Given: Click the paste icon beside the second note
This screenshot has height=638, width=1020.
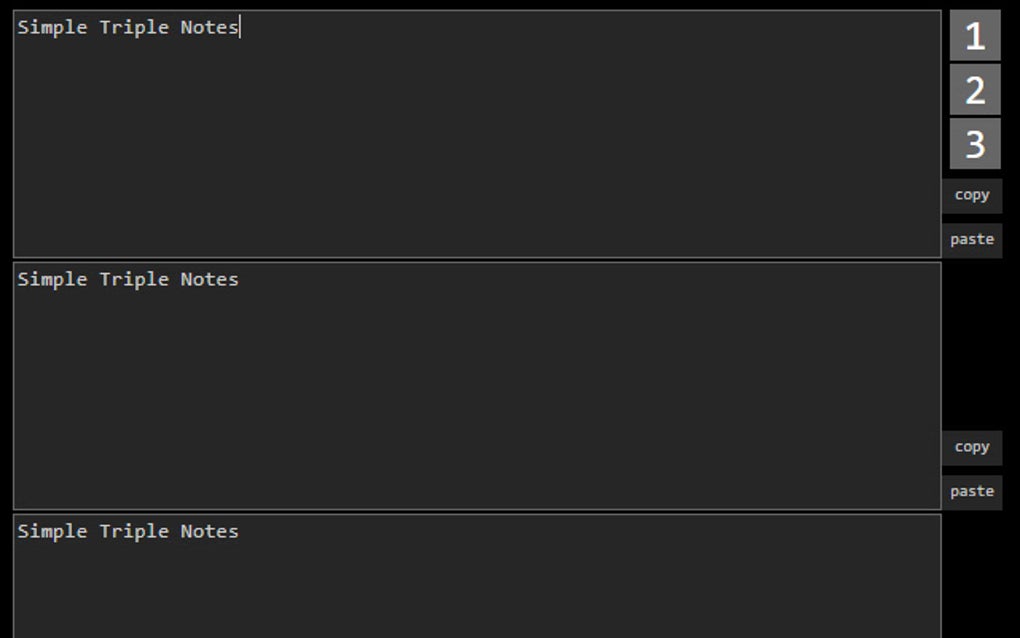Looking at the screenshot, I should pos(972,491).
